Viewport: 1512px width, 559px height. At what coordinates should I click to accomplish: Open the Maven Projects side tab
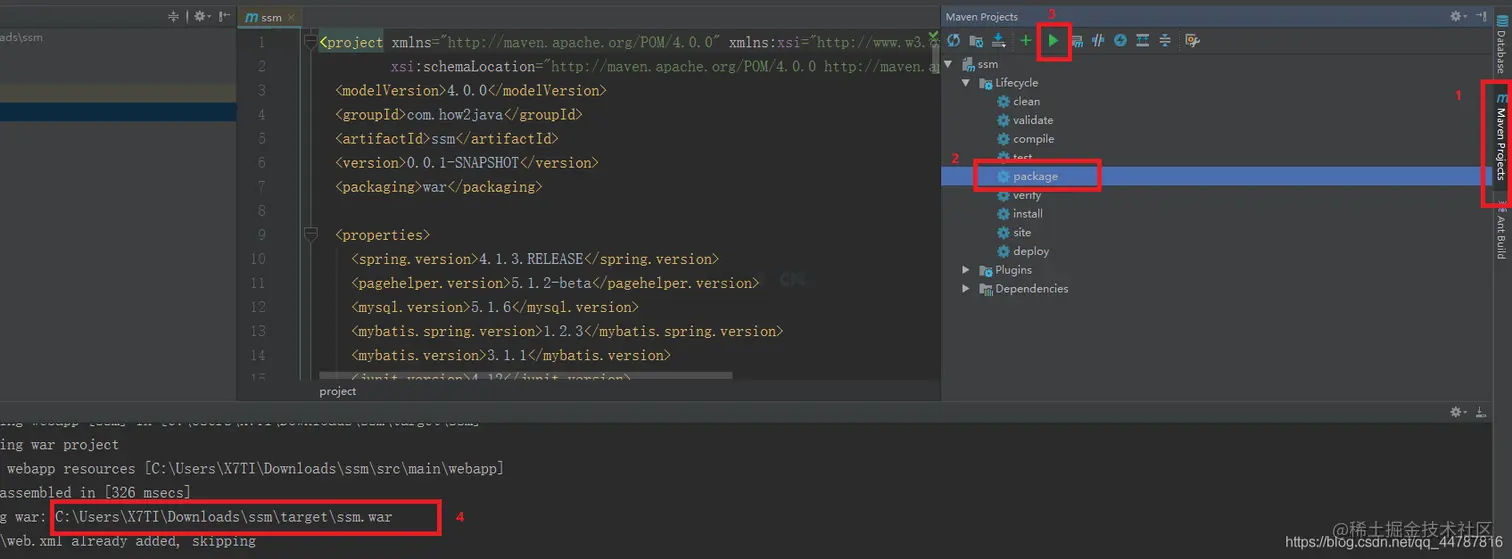coord(1501,138)
